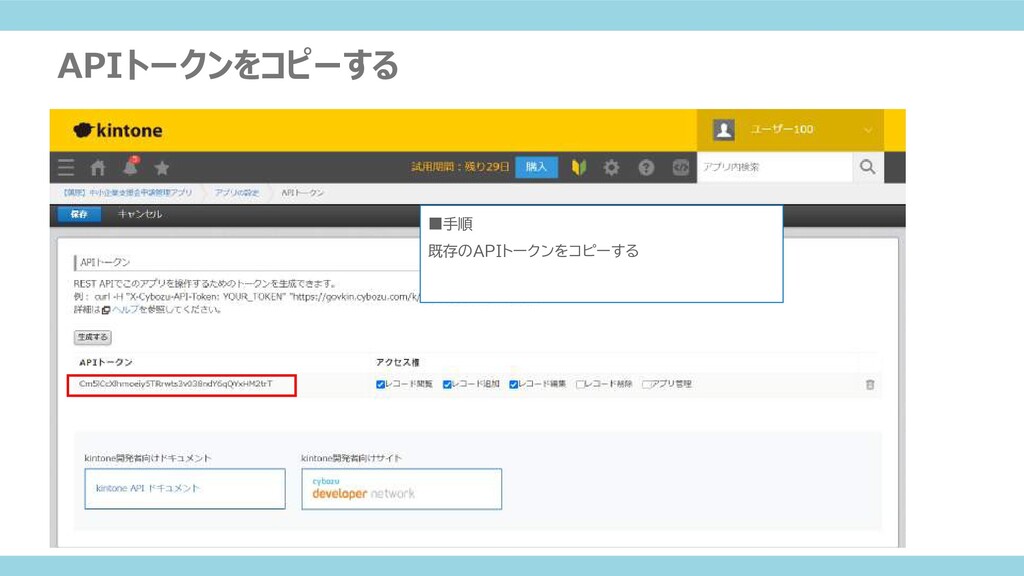Click the kintone logo
This screenshot has width=1024, height=576.
tap(118, 130)
